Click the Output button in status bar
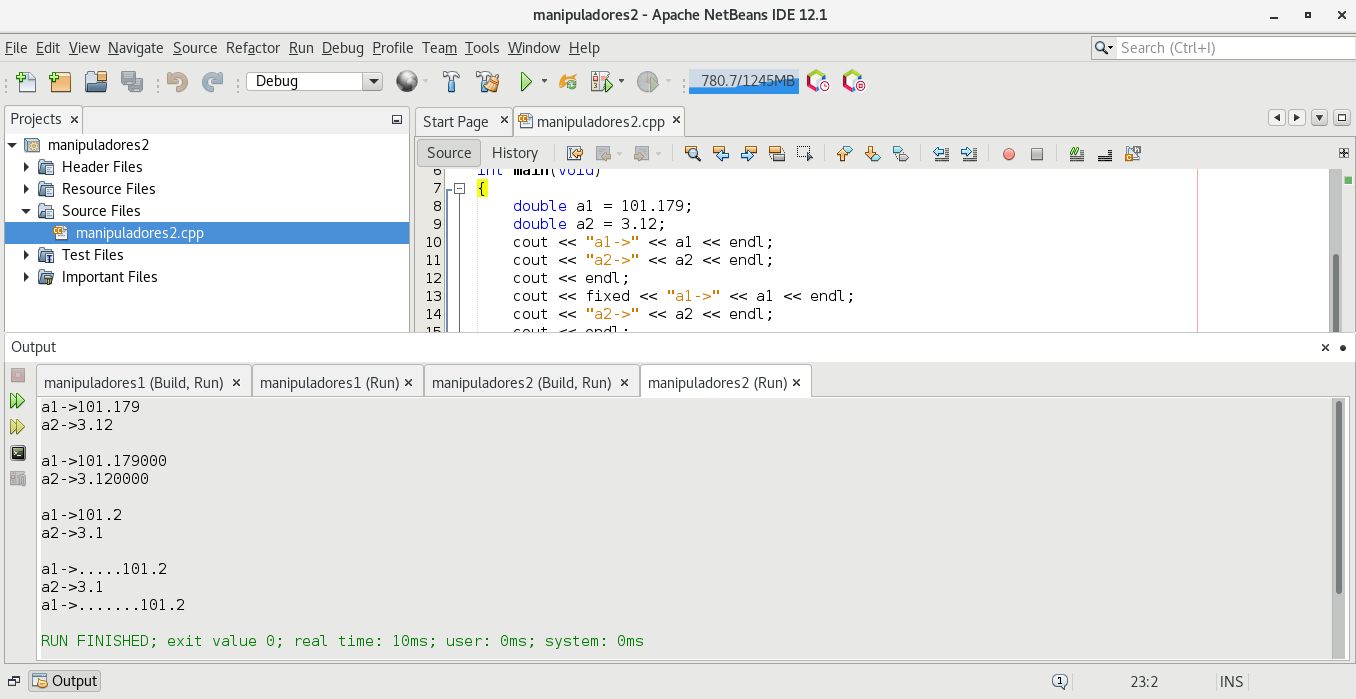Screen dimensions: 1356x699 [65, 681]
